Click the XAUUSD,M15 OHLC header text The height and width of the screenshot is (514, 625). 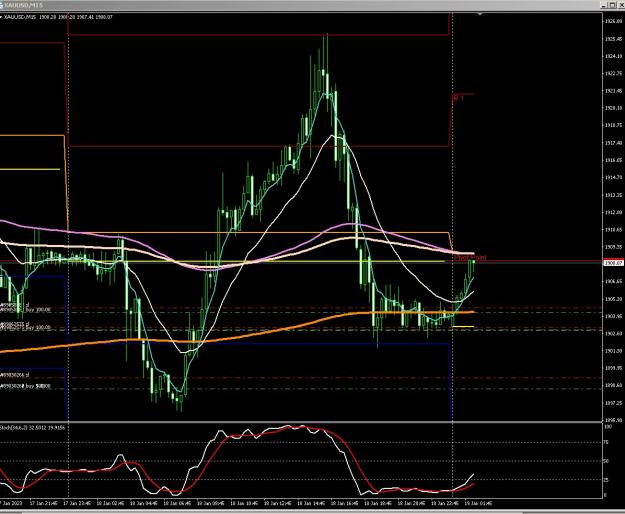(59, 17)
